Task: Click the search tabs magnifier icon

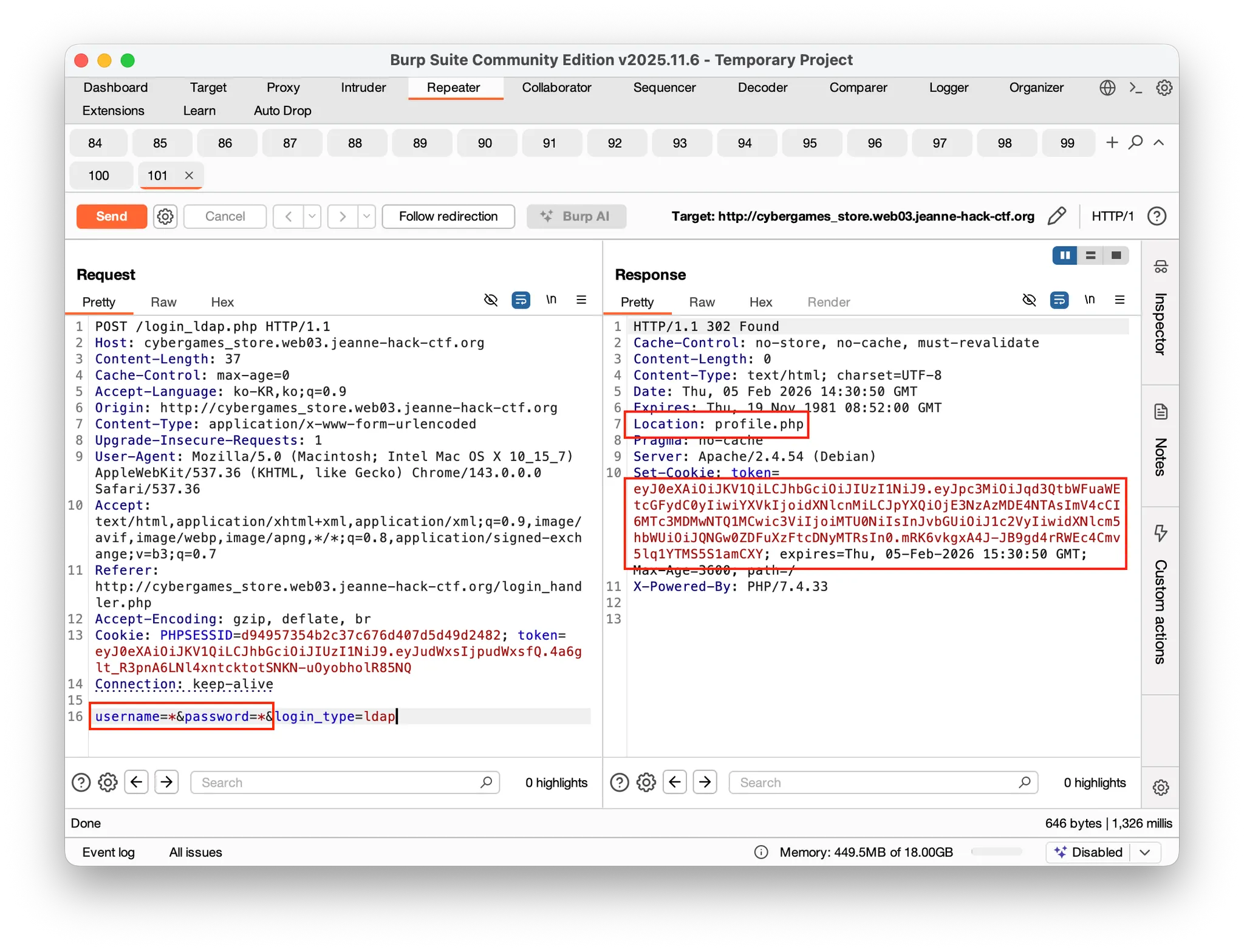Action: click(x=1135, y=143)
